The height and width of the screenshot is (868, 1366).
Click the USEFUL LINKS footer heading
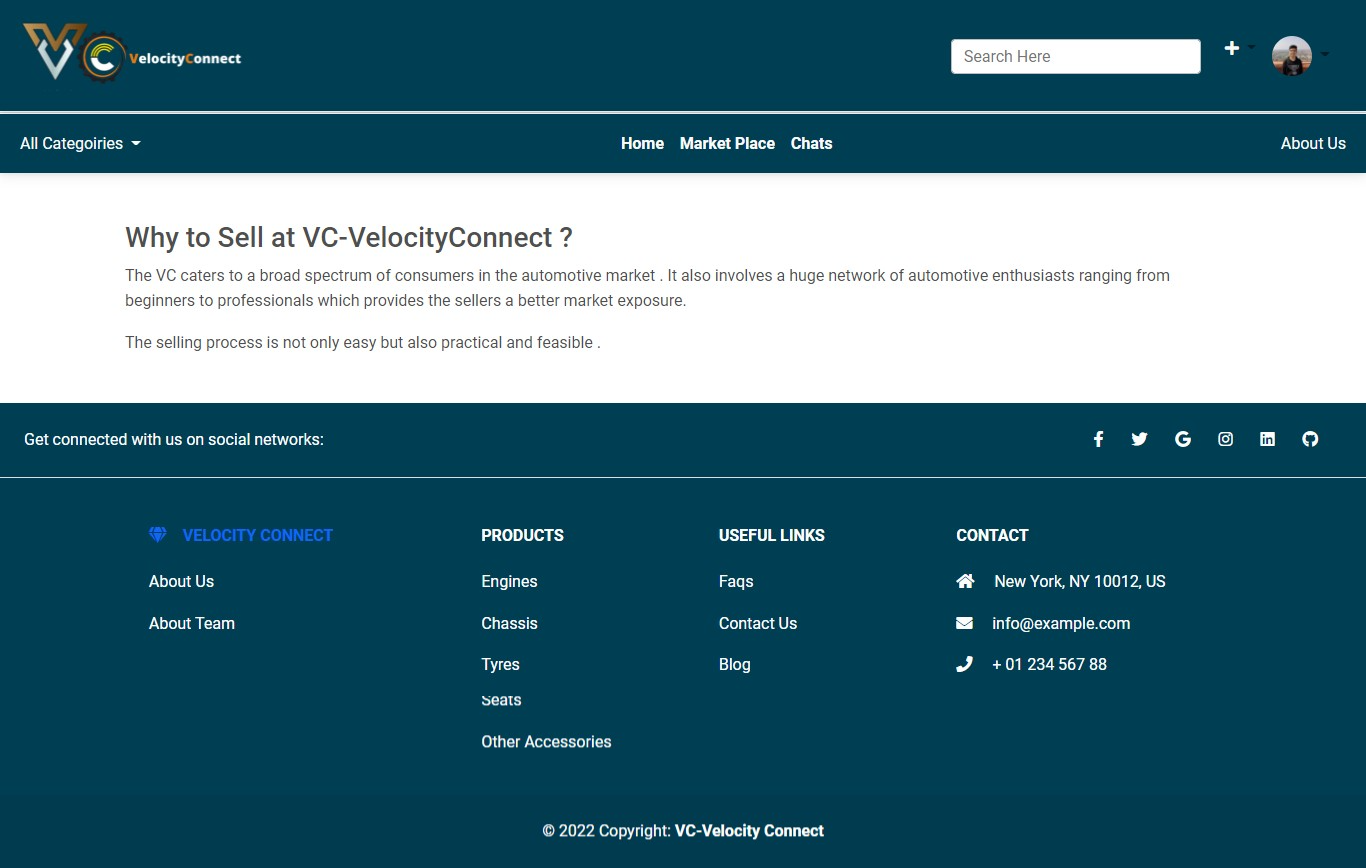772,535
